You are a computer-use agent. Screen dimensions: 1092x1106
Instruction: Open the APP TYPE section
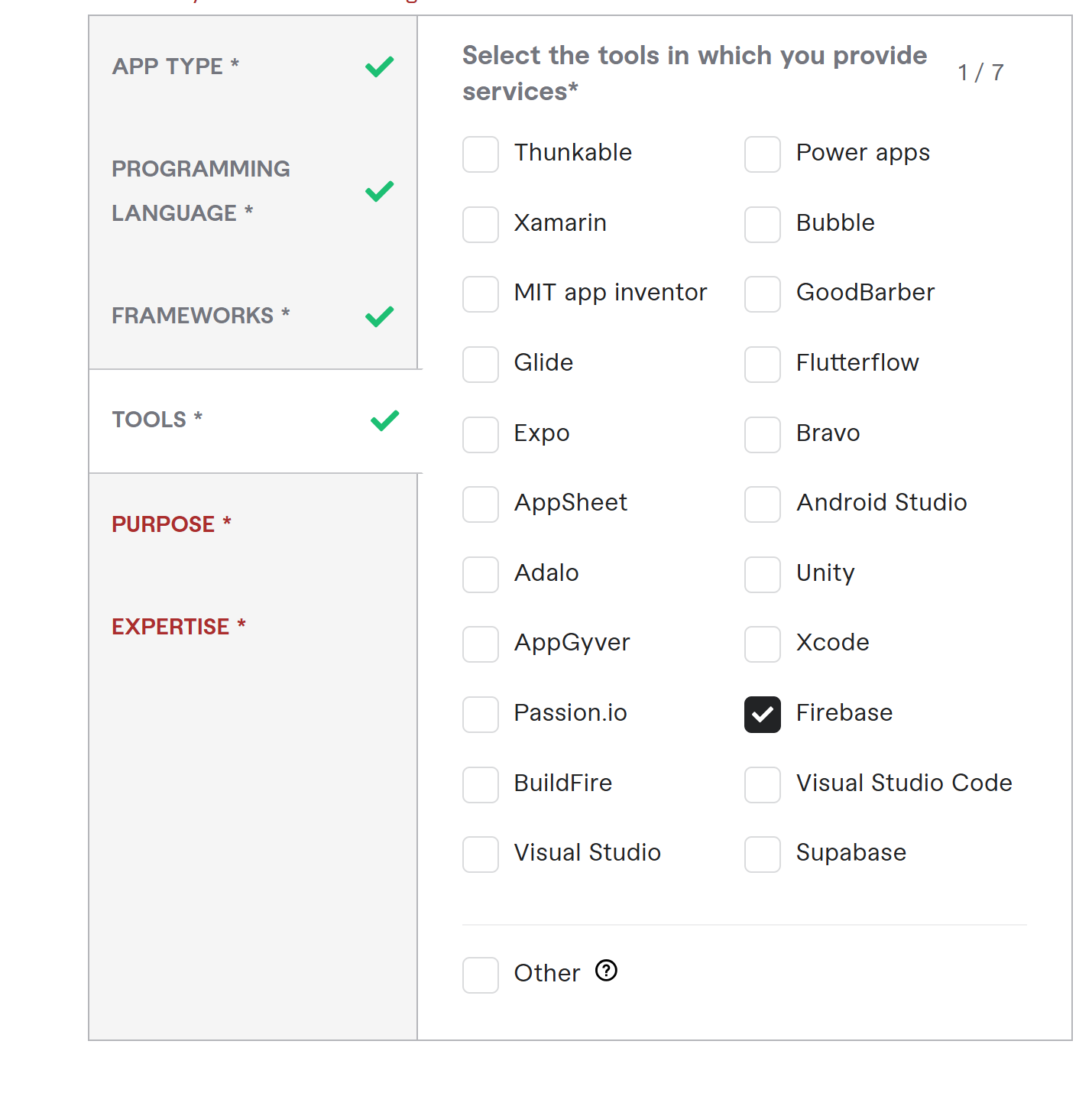tap(253, 66)
